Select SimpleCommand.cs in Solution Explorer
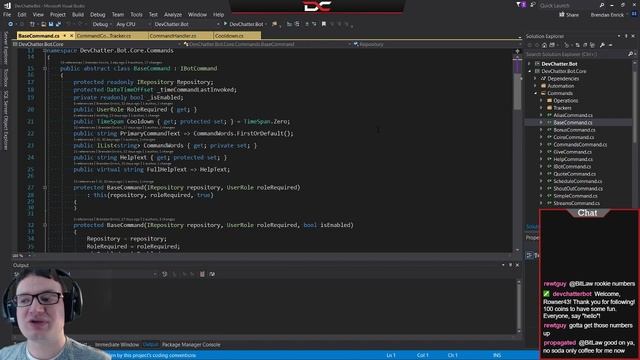Screen dimensions: 640x360 pyautogui.click(x=575, y=196)
